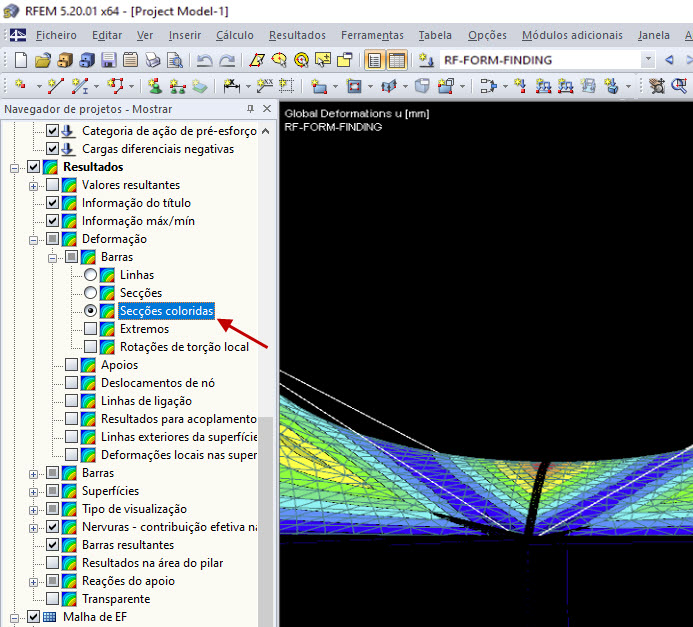Open the Cálculo menu
693x627 pixels.
[234, 35]
